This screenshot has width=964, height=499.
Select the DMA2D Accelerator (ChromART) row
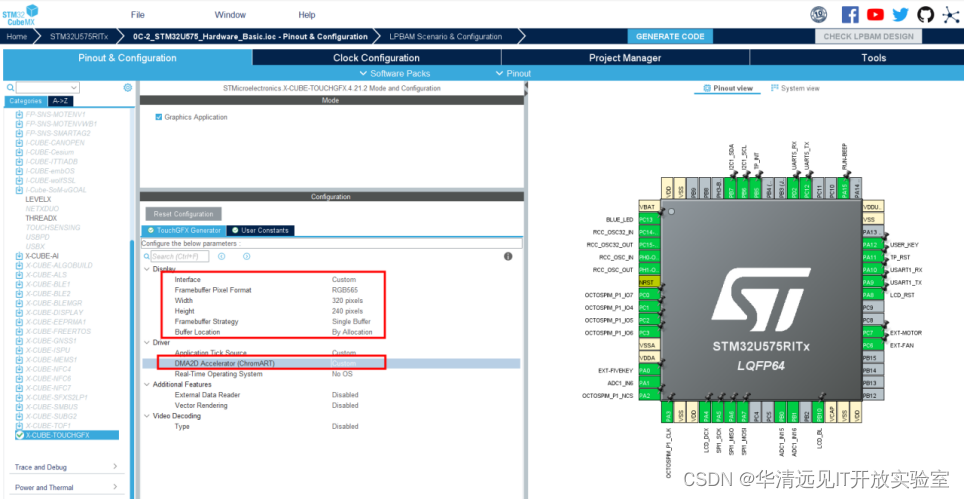click(x=331, y=363)
